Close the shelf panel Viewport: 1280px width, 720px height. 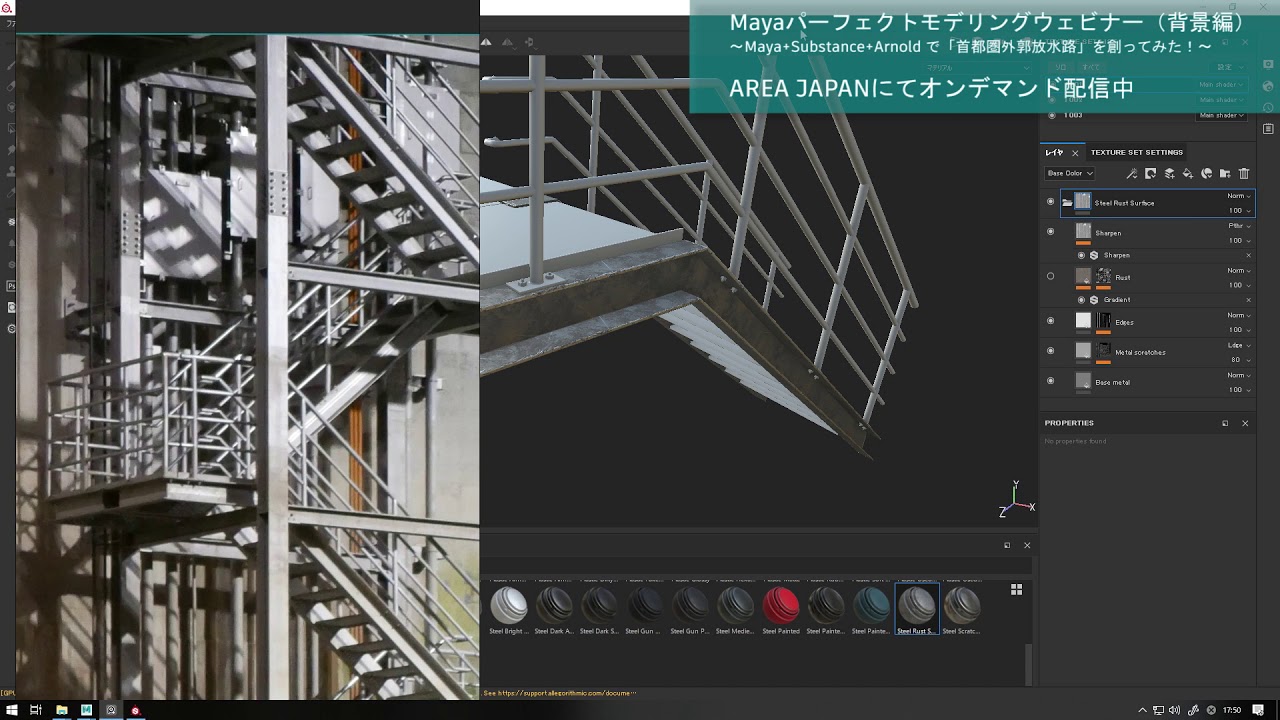tap(1027, 545)
